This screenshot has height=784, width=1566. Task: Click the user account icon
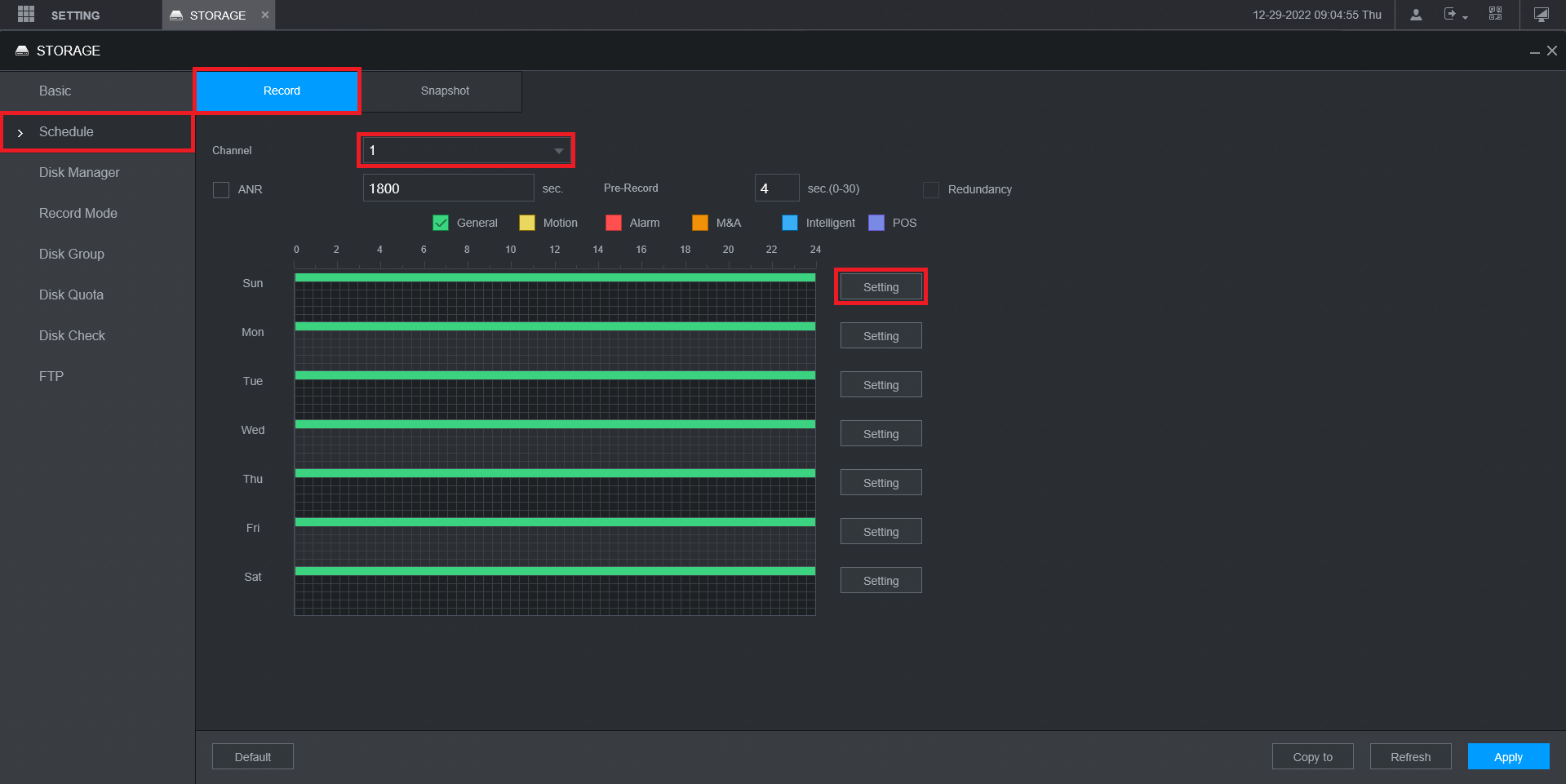pyautogui.click(x=1416, y=15)
